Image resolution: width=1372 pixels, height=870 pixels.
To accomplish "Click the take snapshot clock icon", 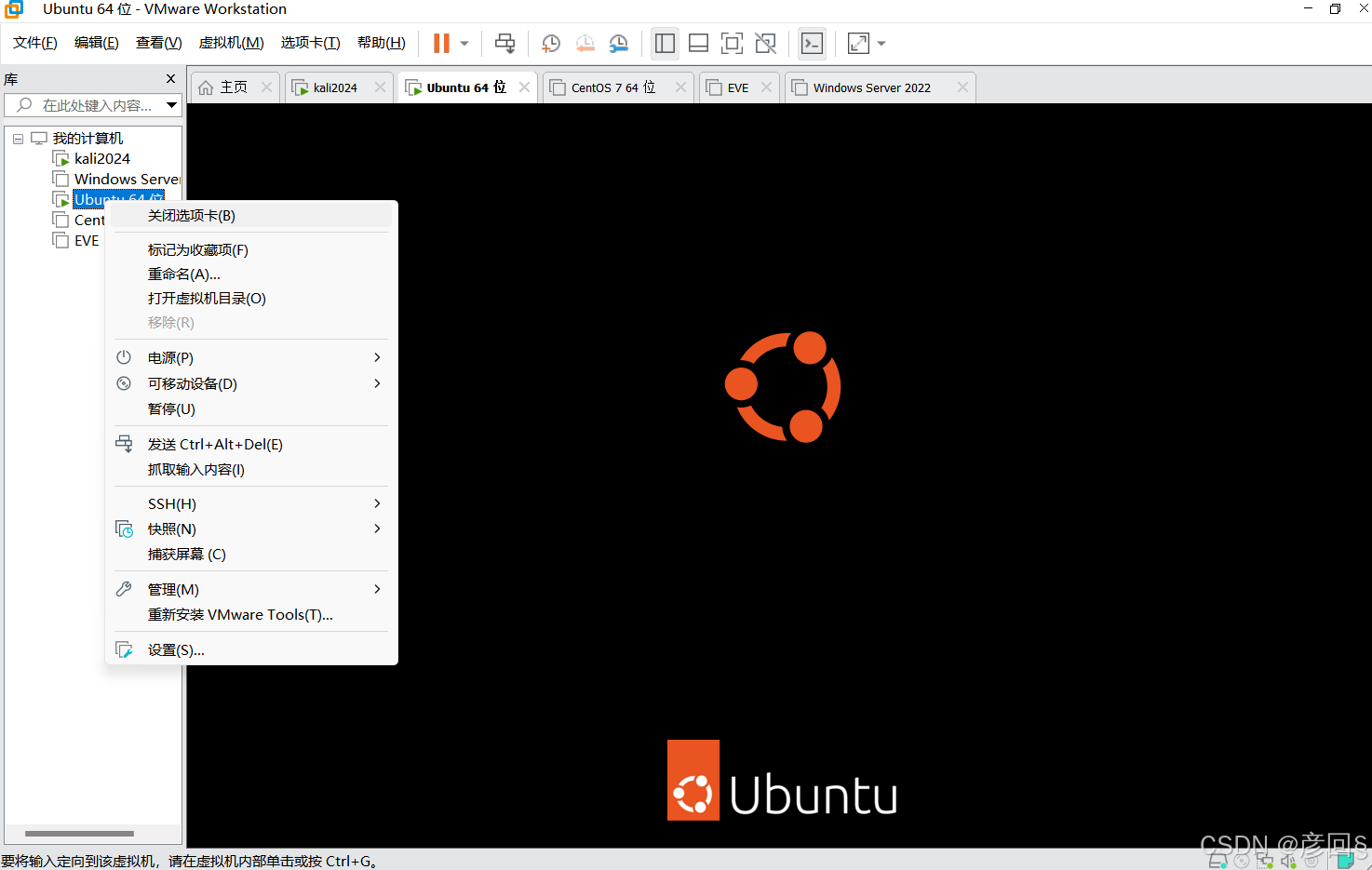I will pyautogui.click(x=551, y=44).
